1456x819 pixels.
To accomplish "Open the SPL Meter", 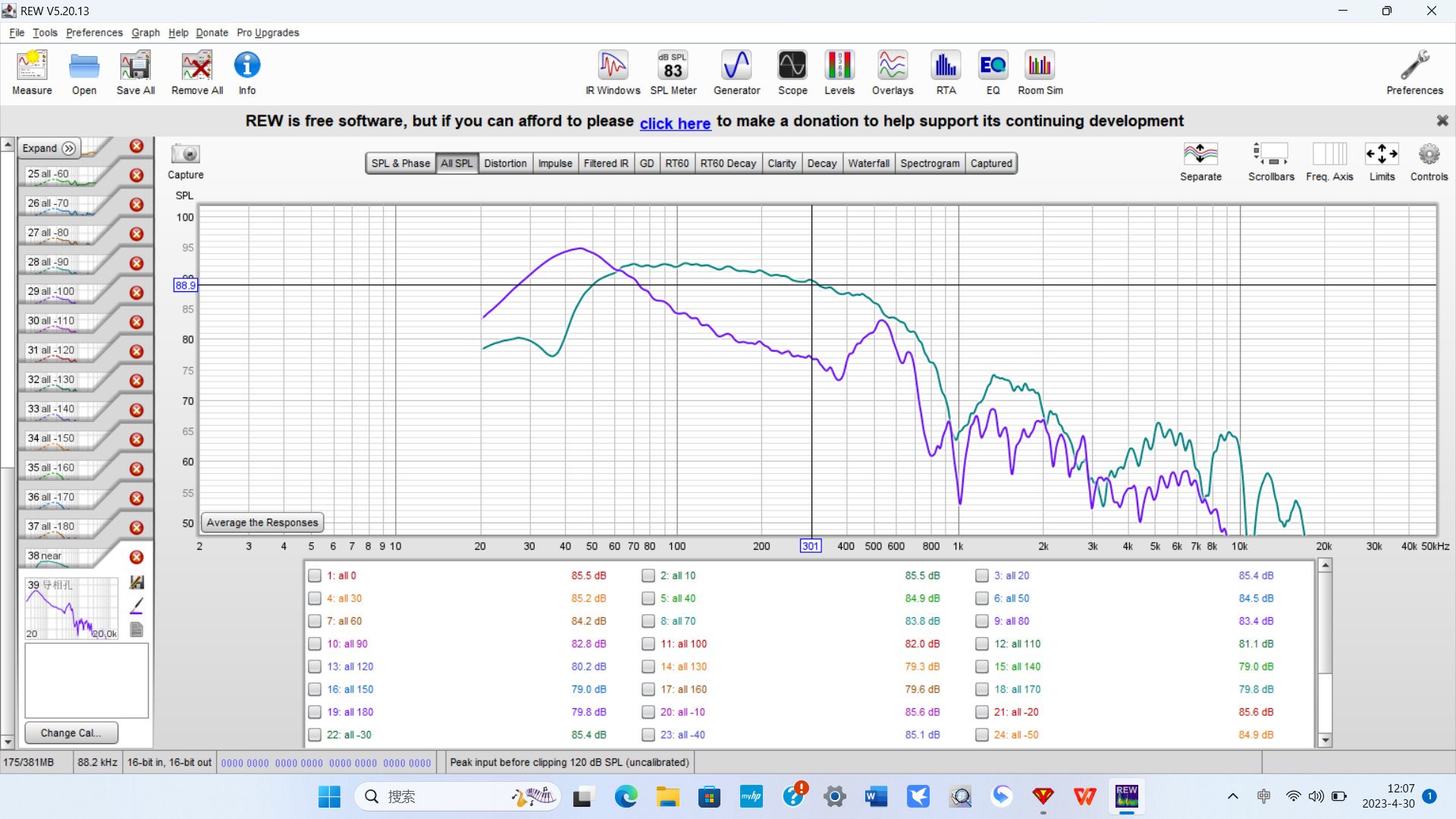I will coord(673,73).
